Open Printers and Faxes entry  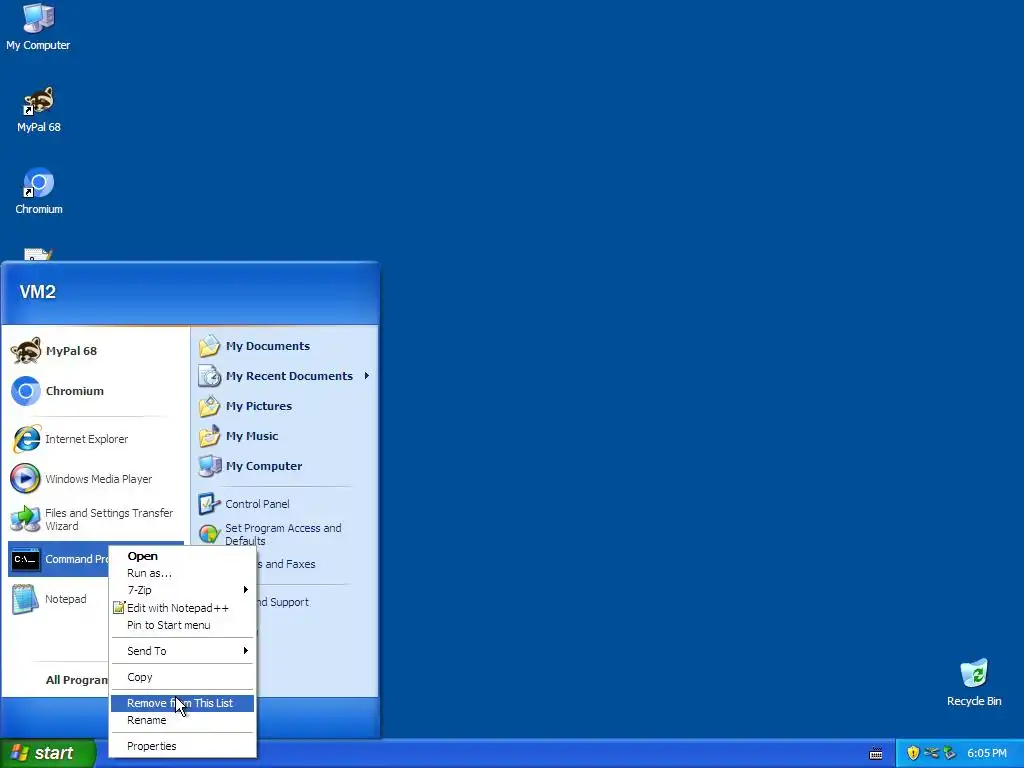287,564
